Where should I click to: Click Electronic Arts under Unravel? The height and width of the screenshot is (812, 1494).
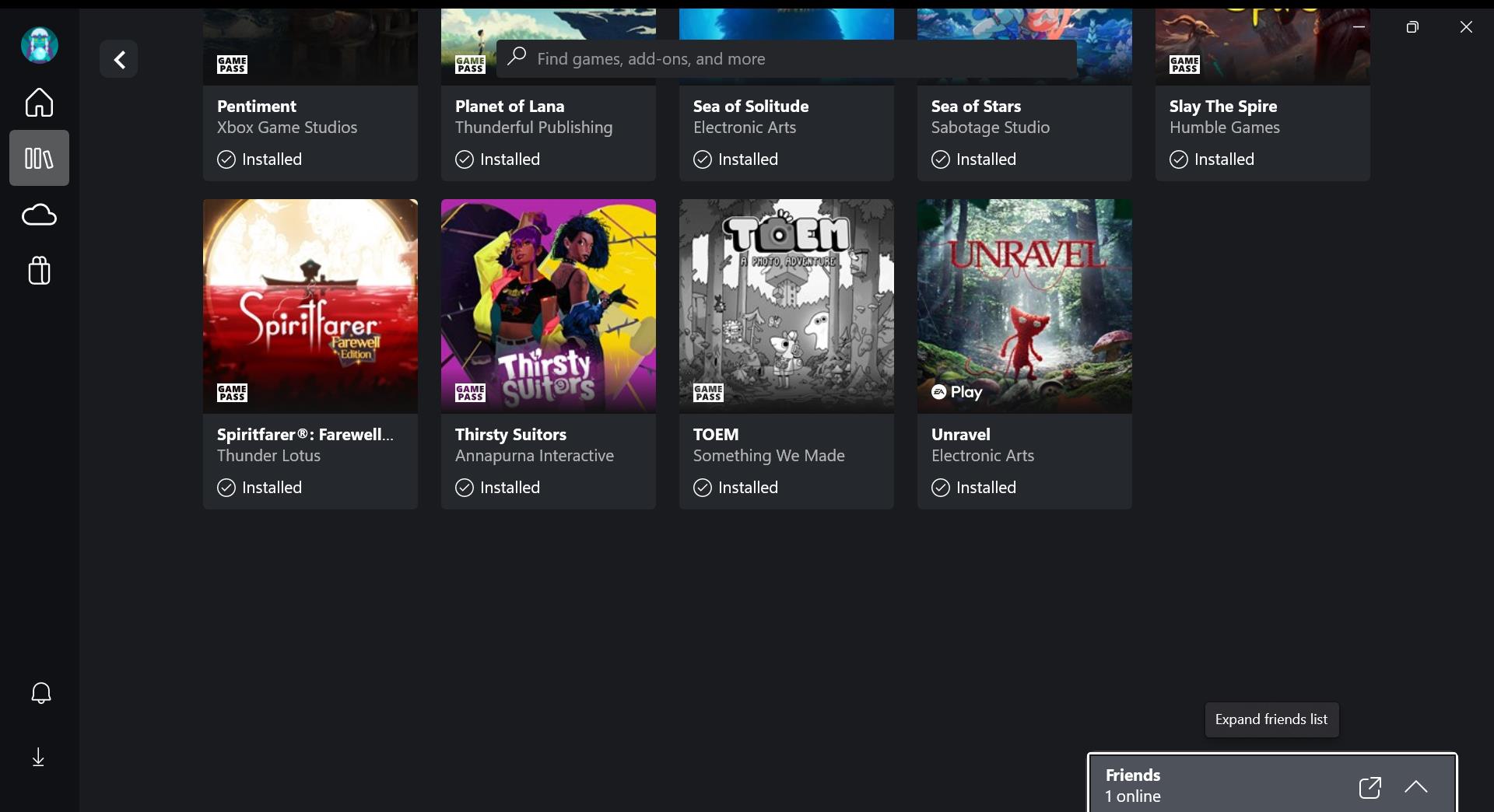[983, 456]
